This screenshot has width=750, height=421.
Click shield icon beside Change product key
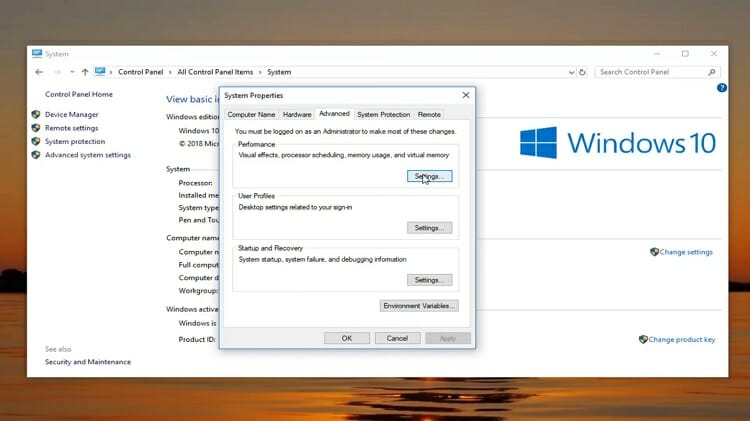643,339
